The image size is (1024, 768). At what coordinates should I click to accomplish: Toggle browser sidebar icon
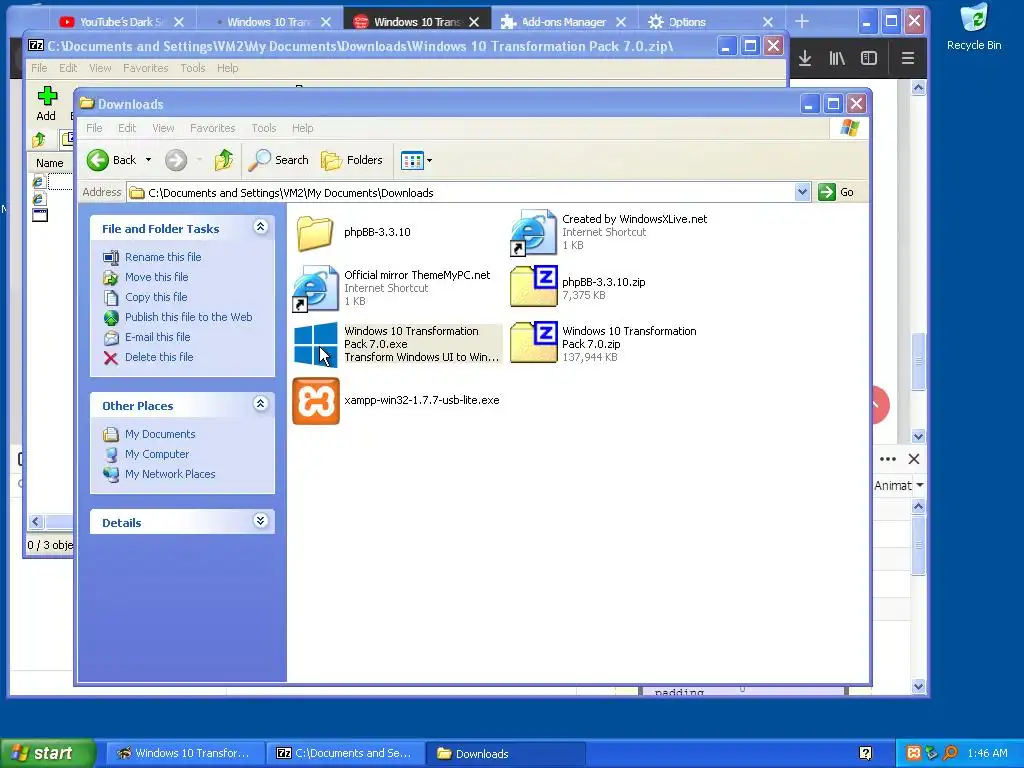(x=869, y=58)
